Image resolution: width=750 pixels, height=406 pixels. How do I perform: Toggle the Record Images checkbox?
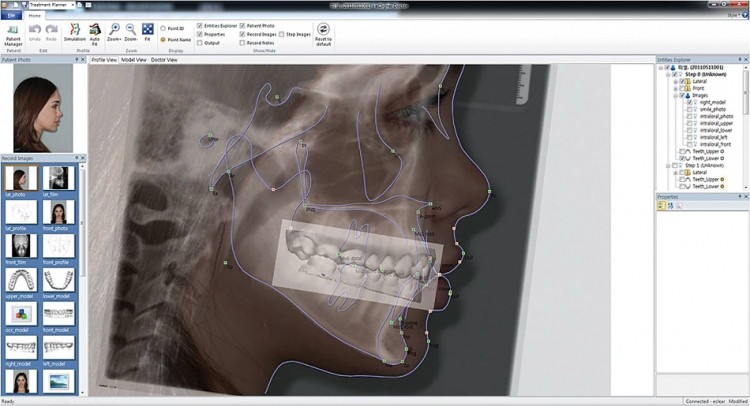point(243,34)
